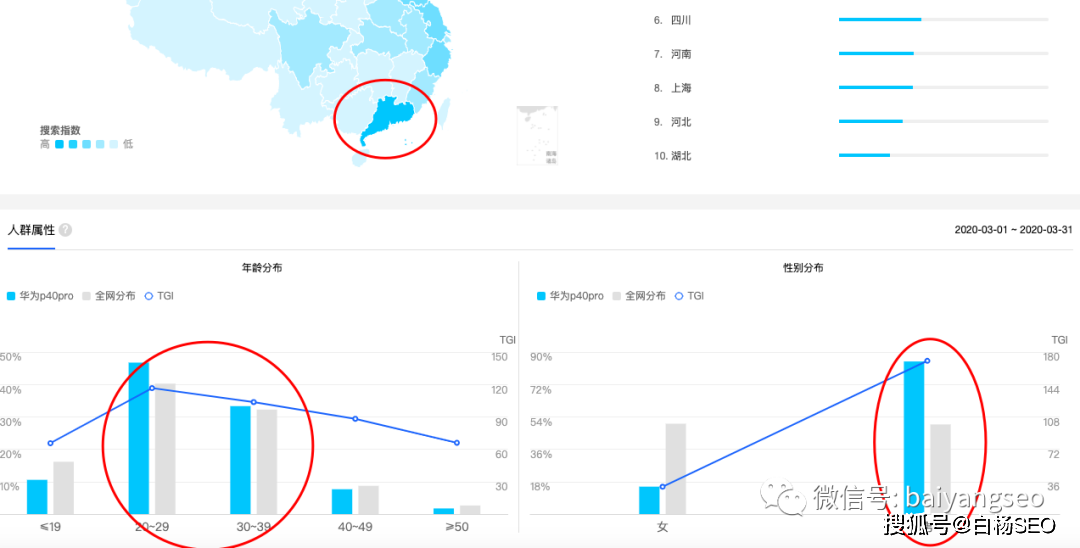This screenshot has width=1080, height=548.
Task: Select the 人群属性 tab
Action: tap(31, 230)
